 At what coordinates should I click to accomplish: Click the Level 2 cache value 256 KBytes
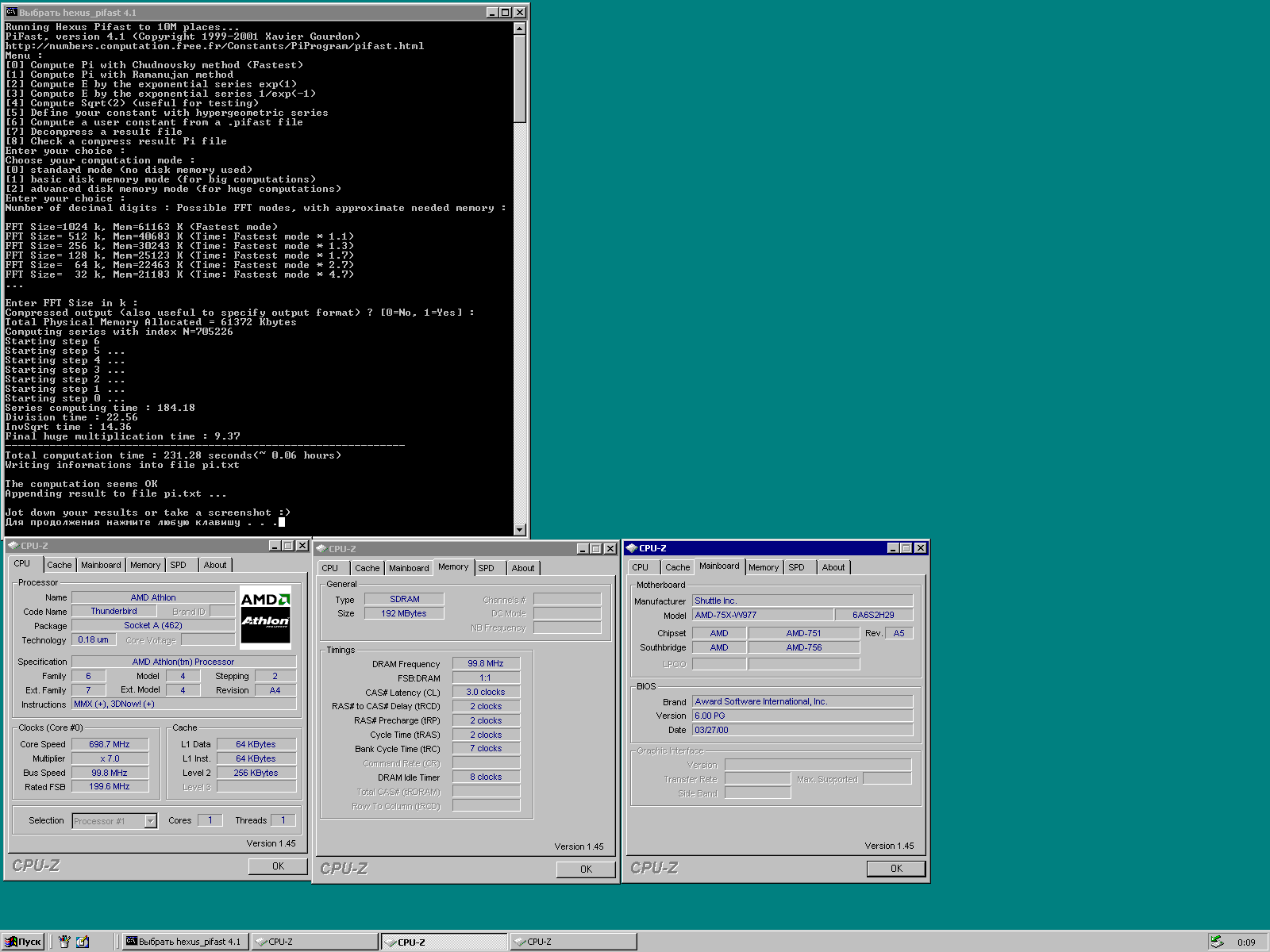pyautogui.click(x=256, y=773)
